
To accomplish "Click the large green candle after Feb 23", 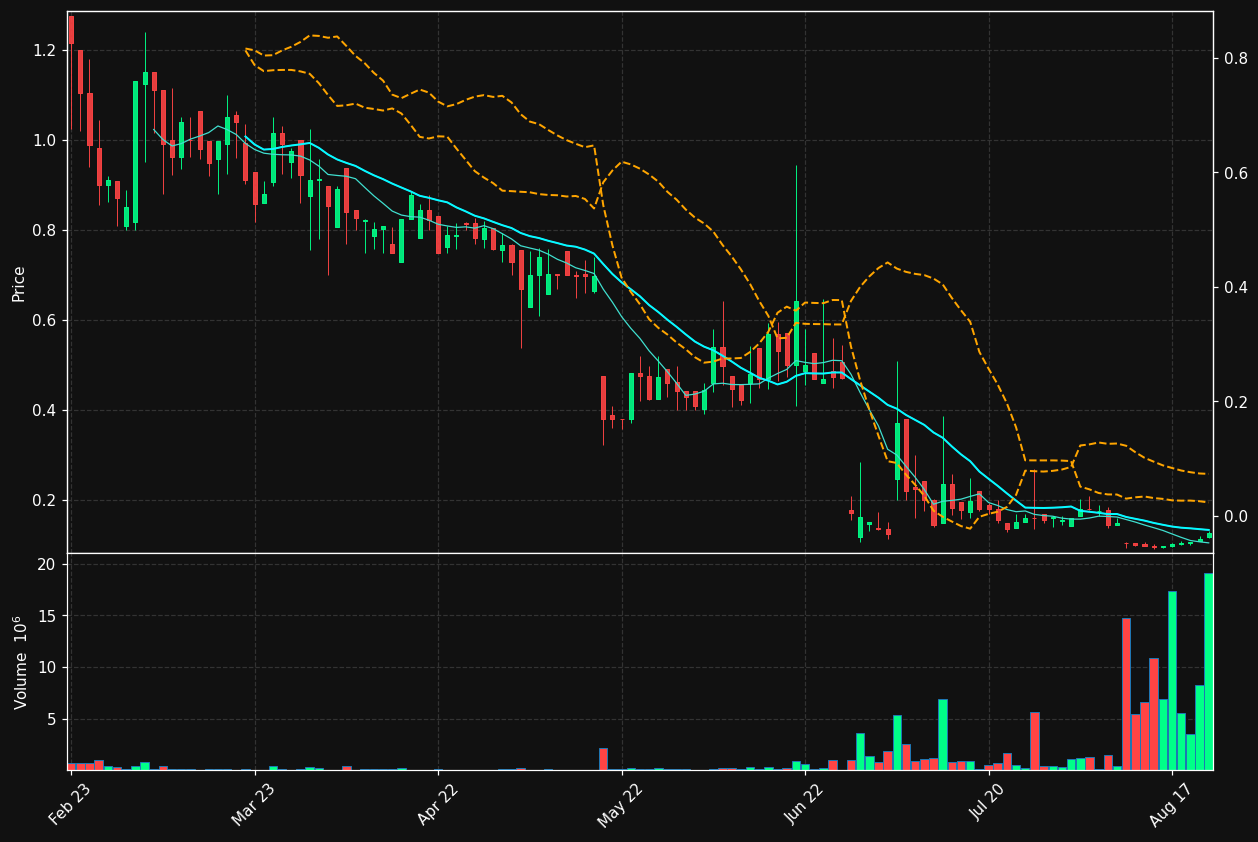I will (135, 152).
